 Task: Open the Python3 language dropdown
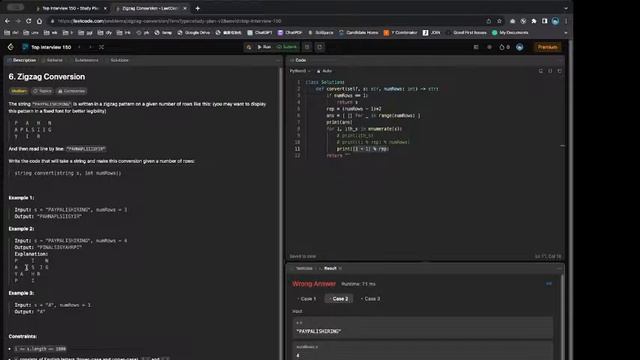300,71
